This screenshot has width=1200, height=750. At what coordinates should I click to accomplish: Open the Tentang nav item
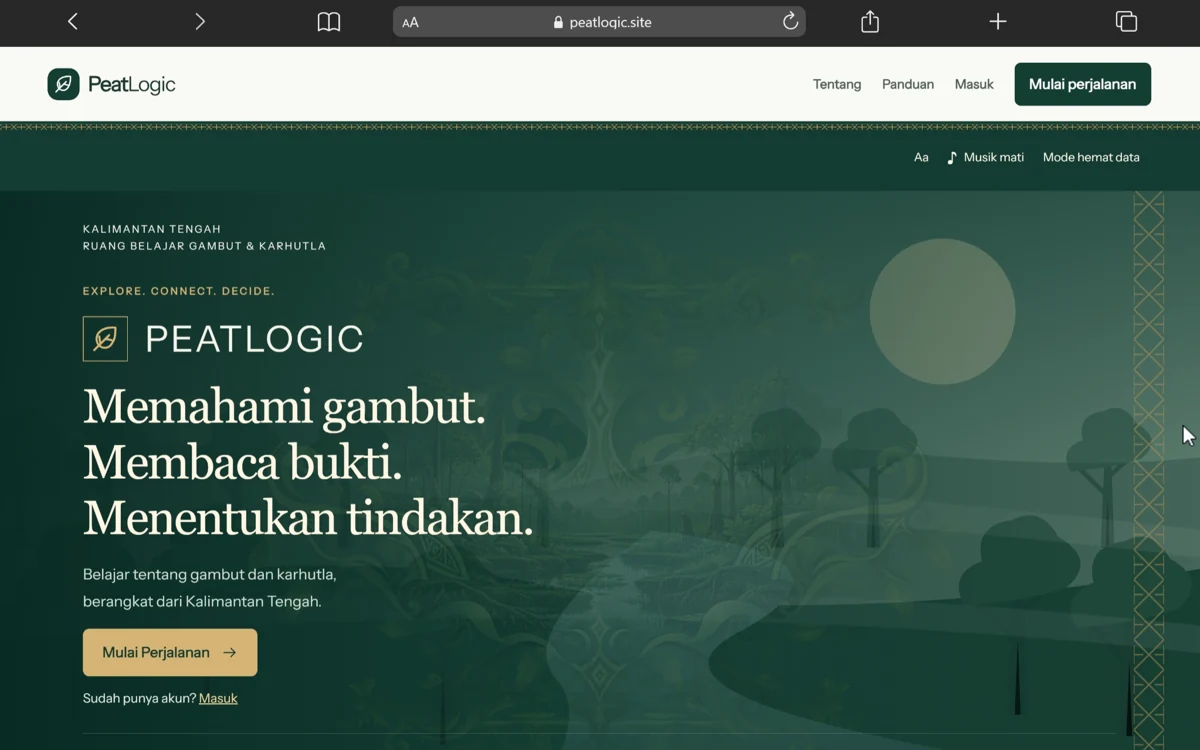coord(837,84)
